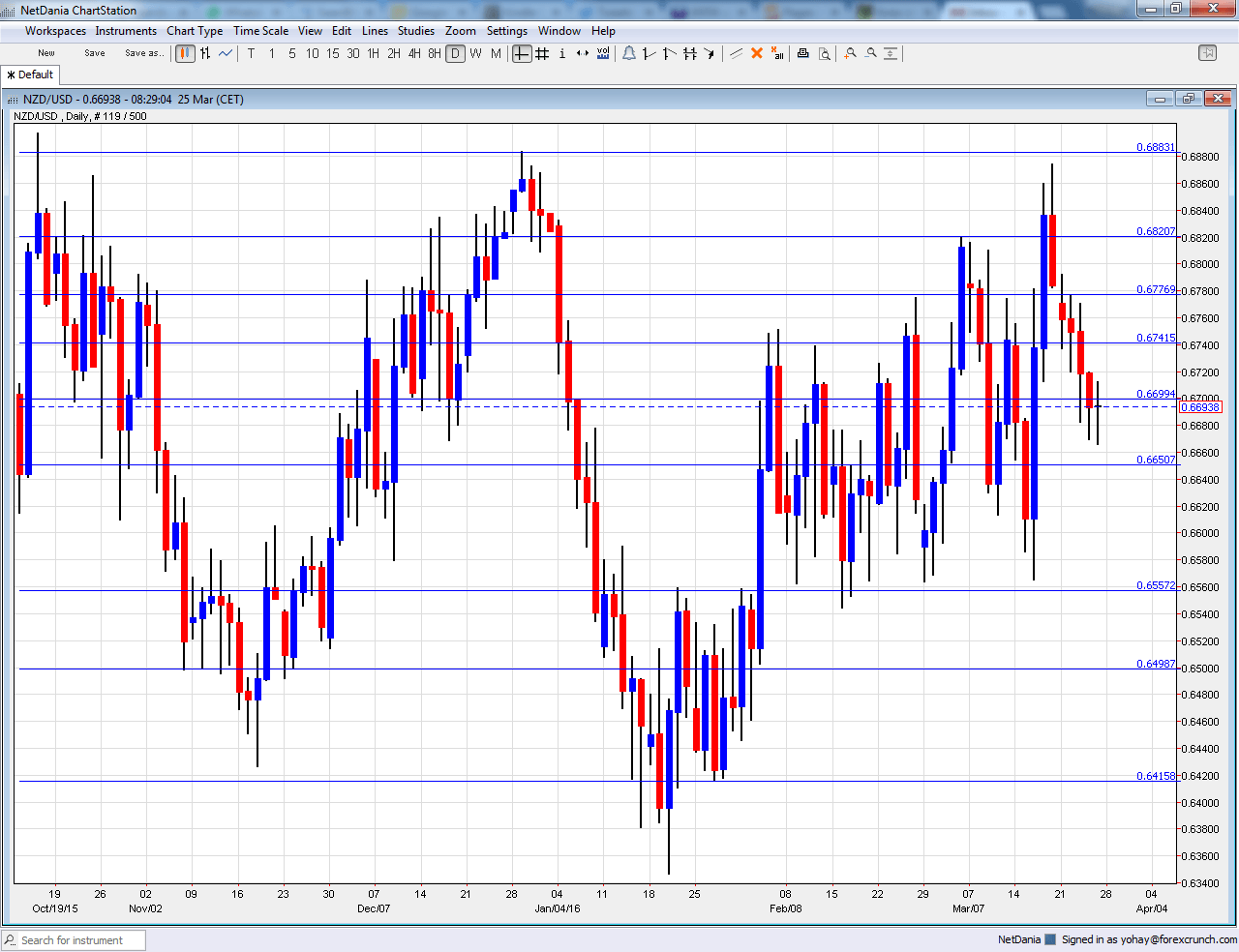Viewport: 1239px width, 952px height.
Task: Select the bar chart type icon
Action: pos(205,53)
